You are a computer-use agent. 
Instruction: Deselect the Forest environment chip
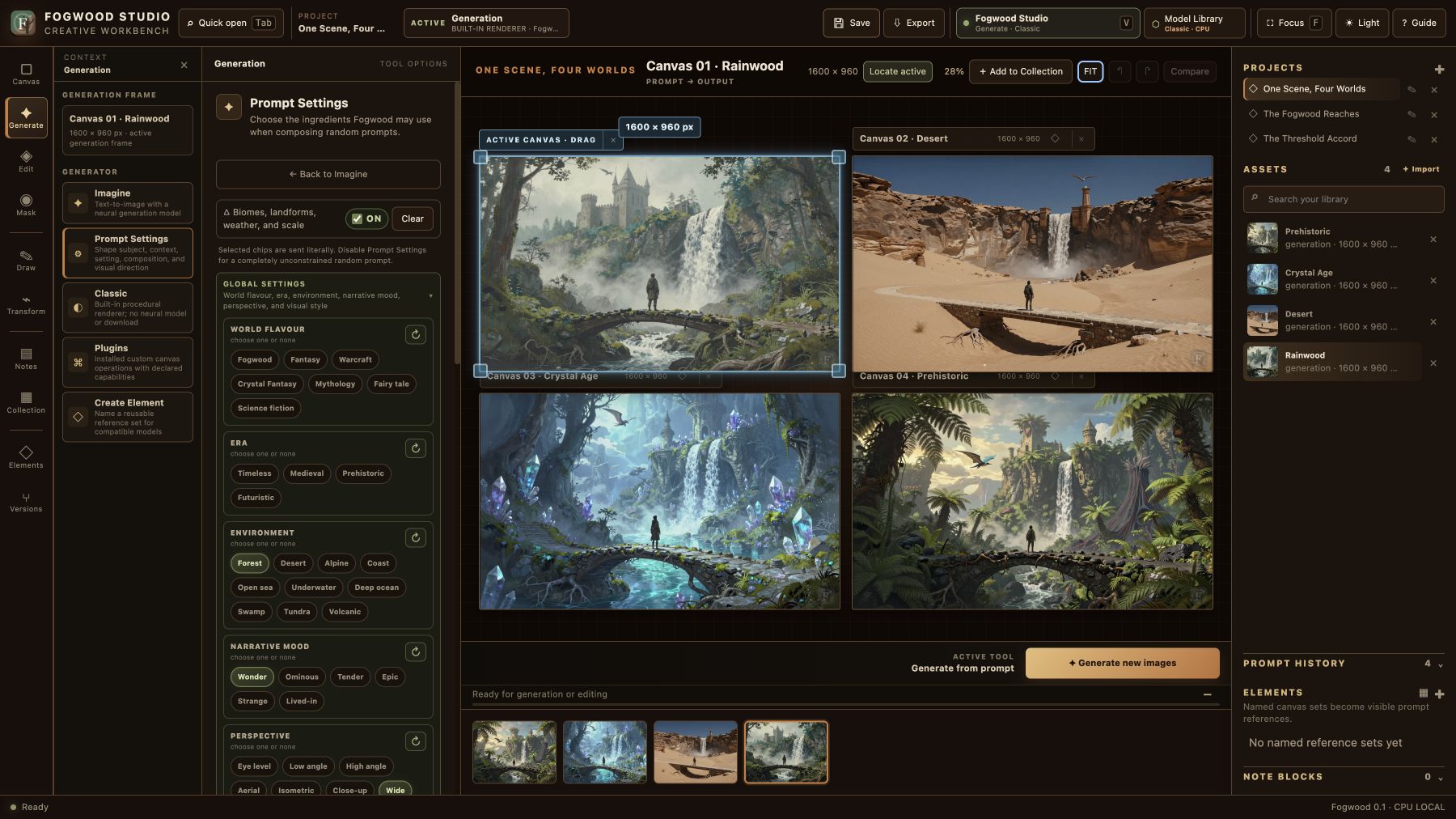tap(249, 563)
